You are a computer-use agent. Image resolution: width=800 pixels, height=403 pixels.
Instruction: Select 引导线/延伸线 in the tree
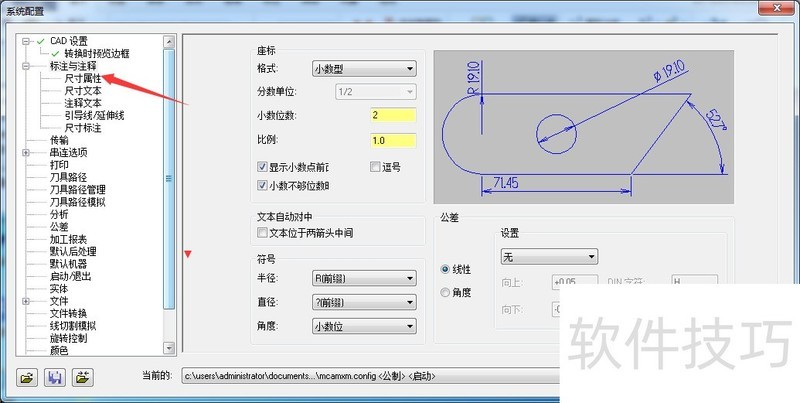94,115
